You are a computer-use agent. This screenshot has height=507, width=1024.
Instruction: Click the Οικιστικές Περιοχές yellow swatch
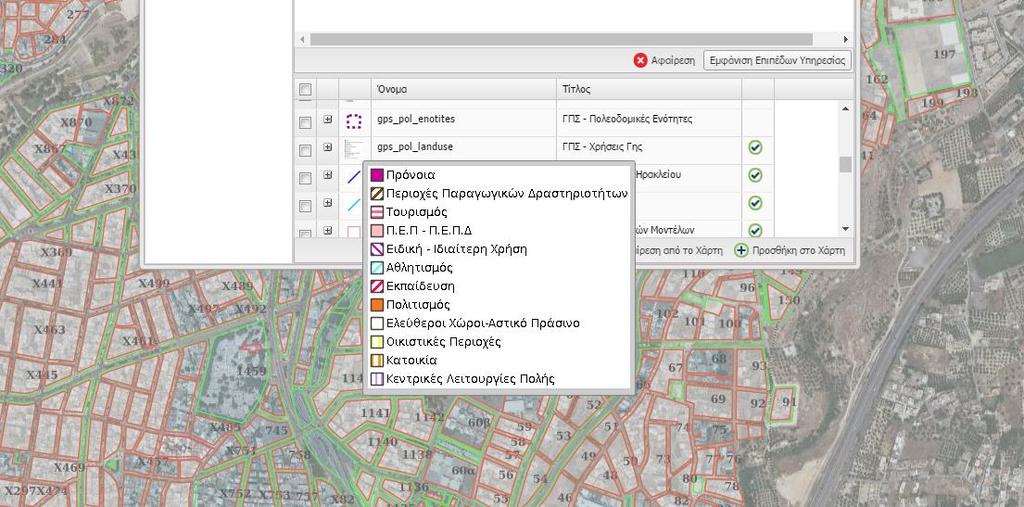pyautogui.click(x=377, y=342)
